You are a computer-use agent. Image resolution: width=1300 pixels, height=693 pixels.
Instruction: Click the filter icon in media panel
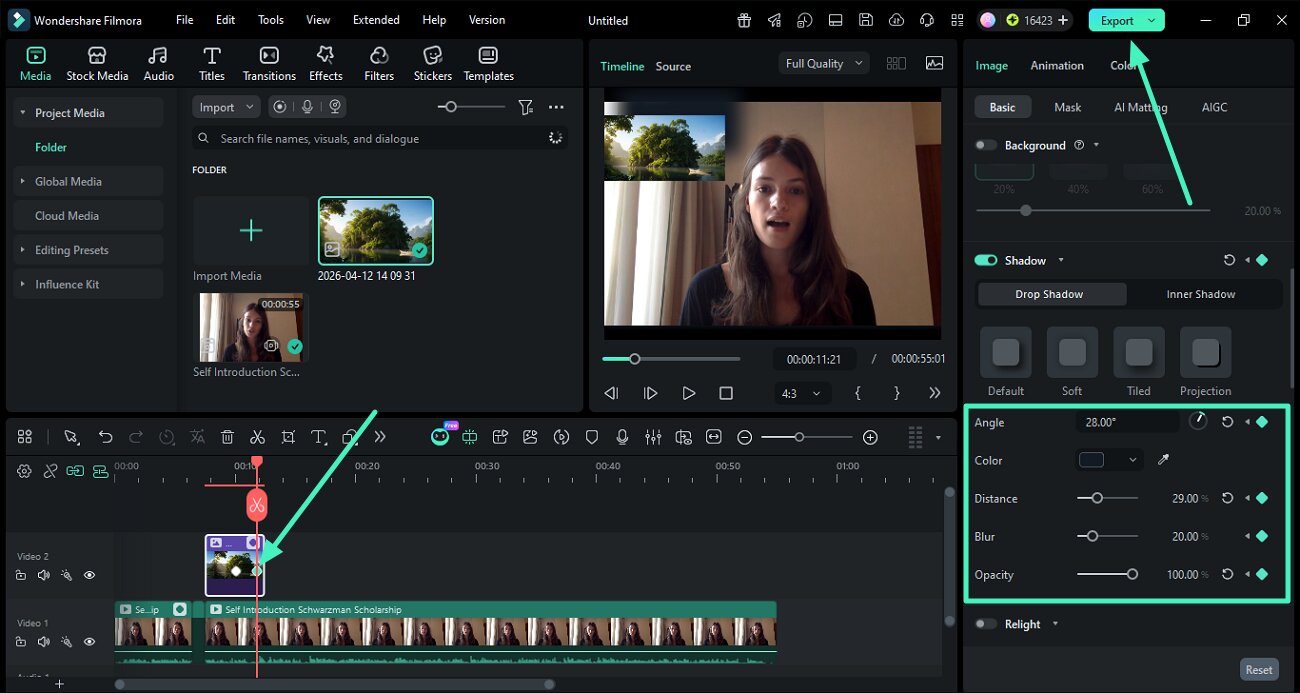tap(526, 107)
